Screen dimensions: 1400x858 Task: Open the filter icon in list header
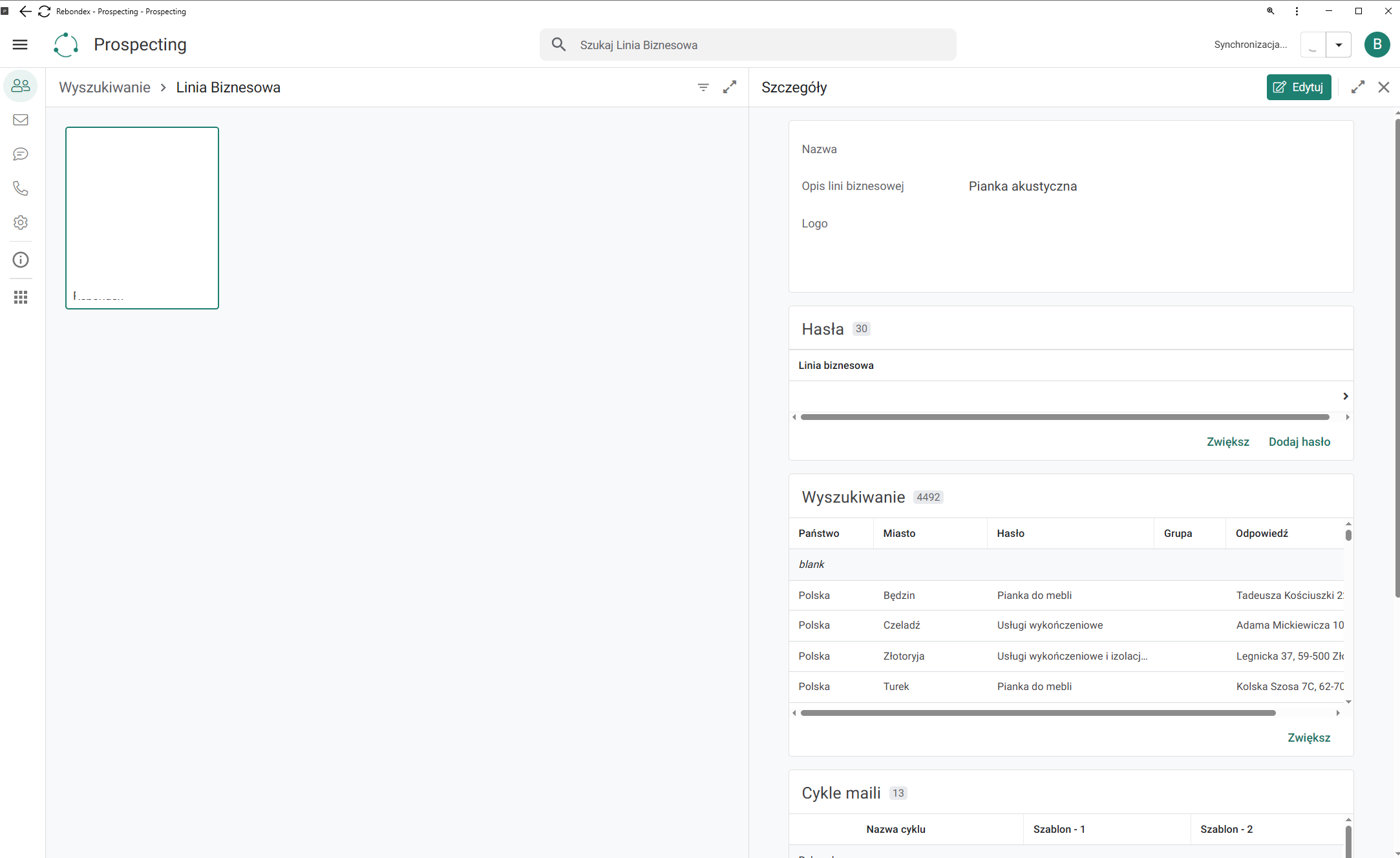[x=703, y=87]
